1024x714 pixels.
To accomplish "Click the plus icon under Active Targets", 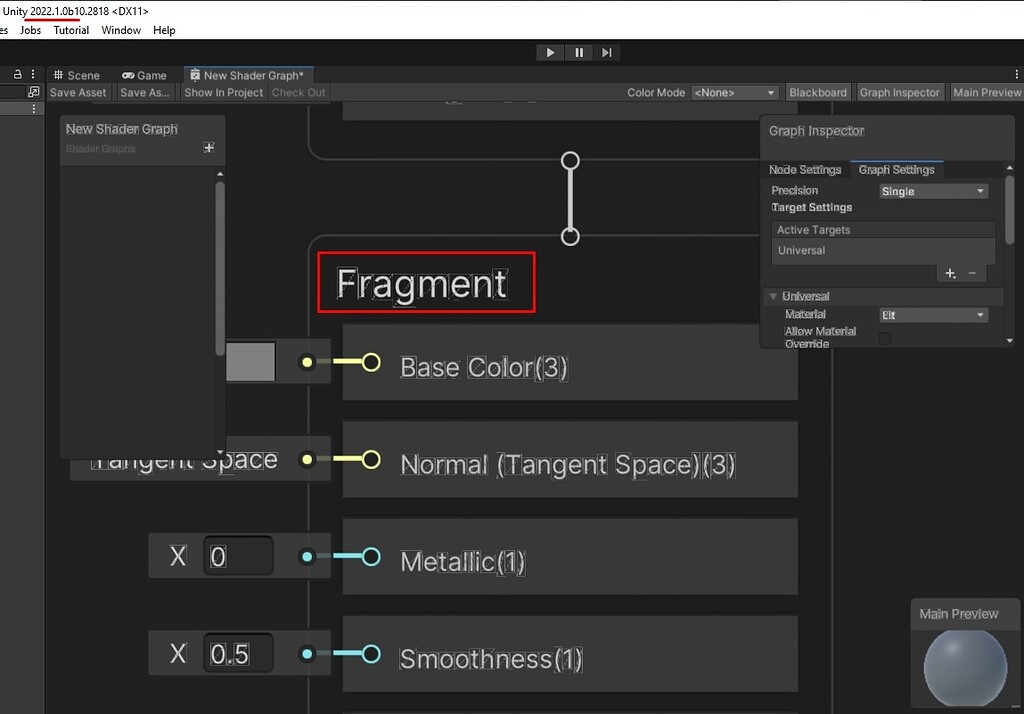I will click(950, 272).
